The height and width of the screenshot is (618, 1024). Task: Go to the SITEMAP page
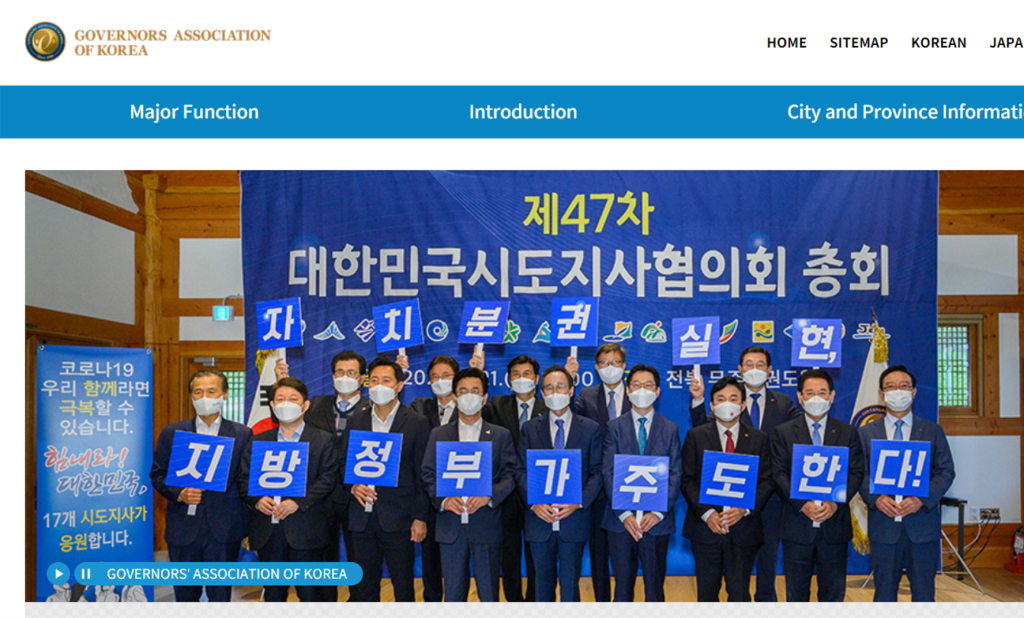pyautogui.click(x=858, y=43)
